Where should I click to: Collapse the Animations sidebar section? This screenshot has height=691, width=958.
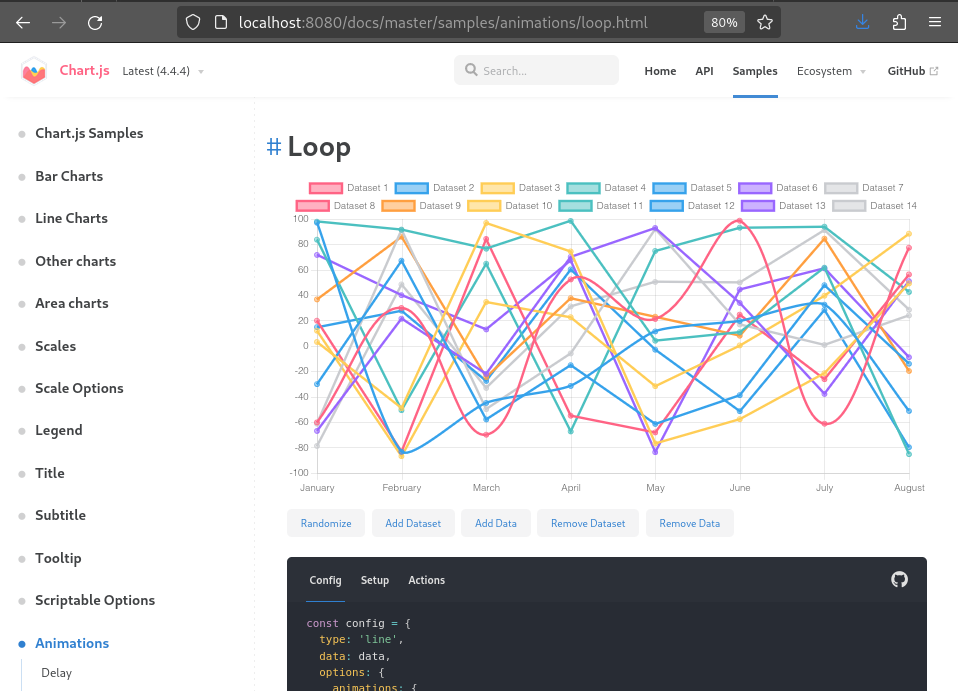click(72, 643)
